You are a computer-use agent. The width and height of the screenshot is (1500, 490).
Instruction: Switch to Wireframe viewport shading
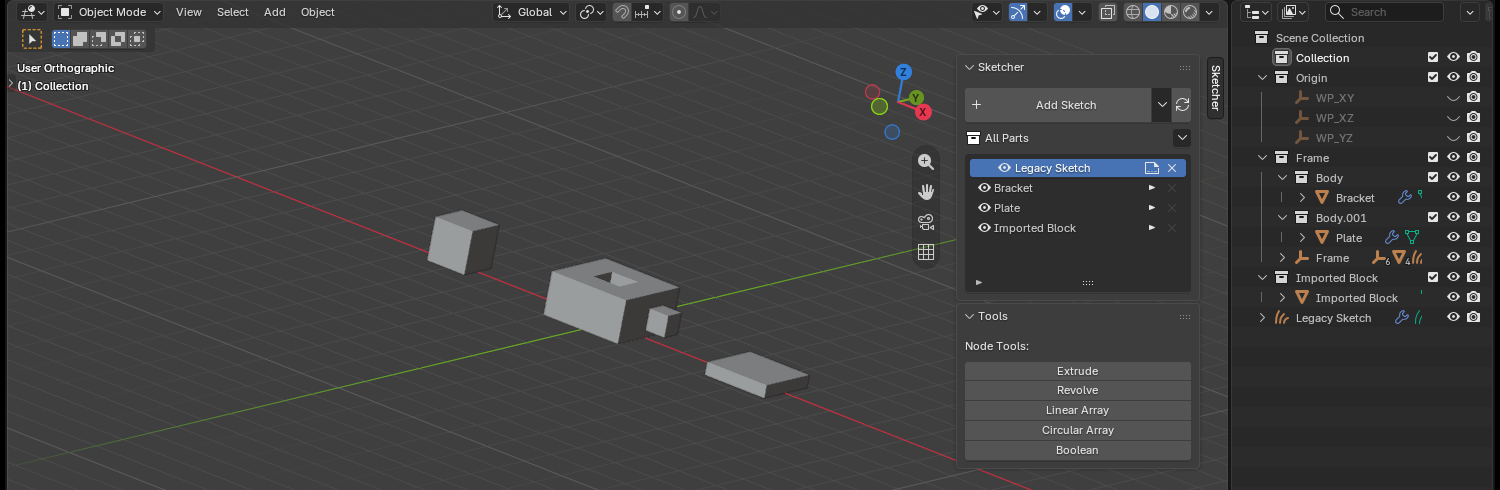(x=1133, y=12)
